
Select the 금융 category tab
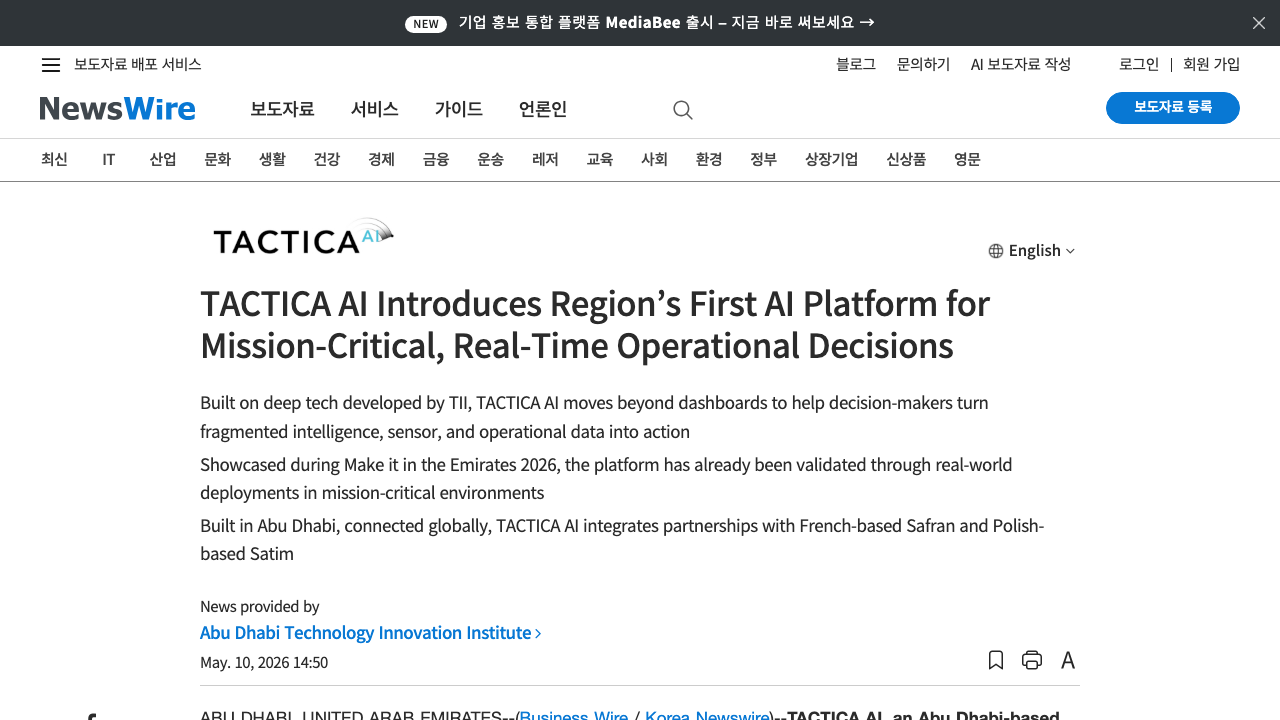(436, 159)
